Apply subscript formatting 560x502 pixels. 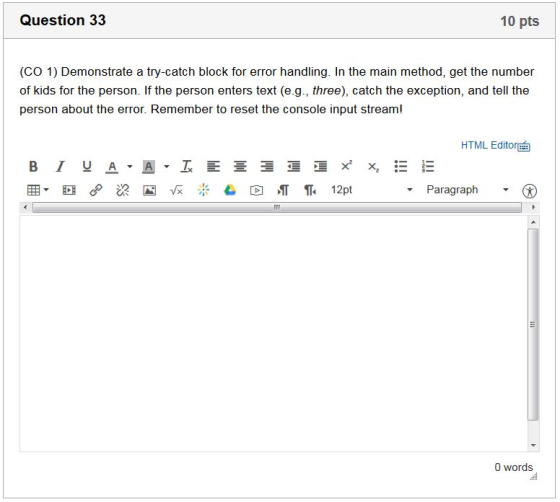pyautogui.click(x=373, y=167)
